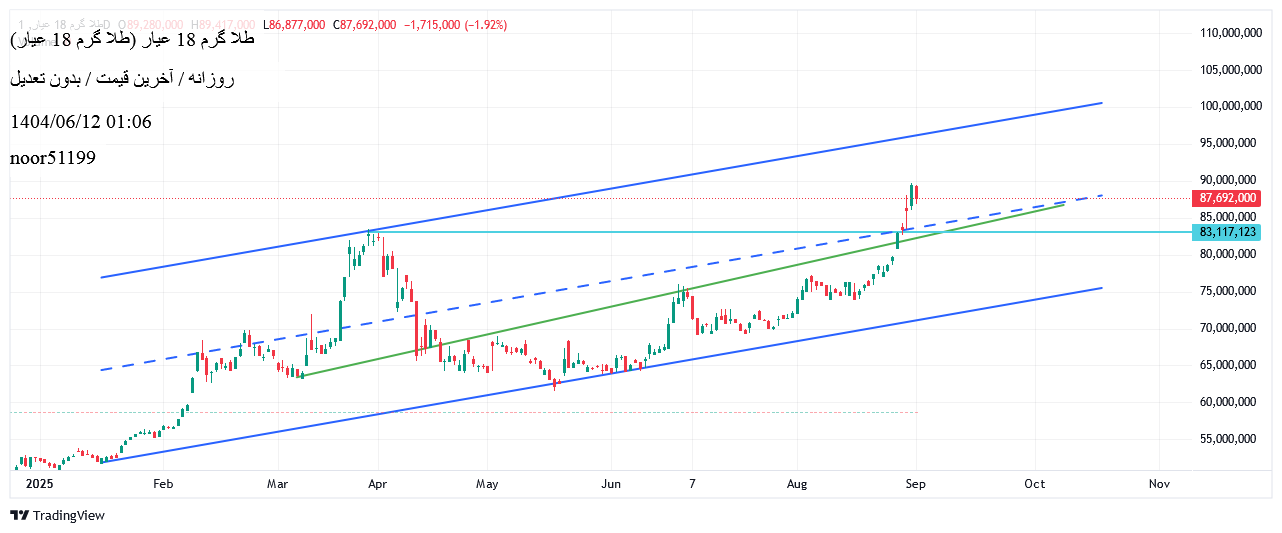This screenshot has height=533, width=1282.
Task: Select the cyan horizontal resistance line
Action: [1050, 232]
